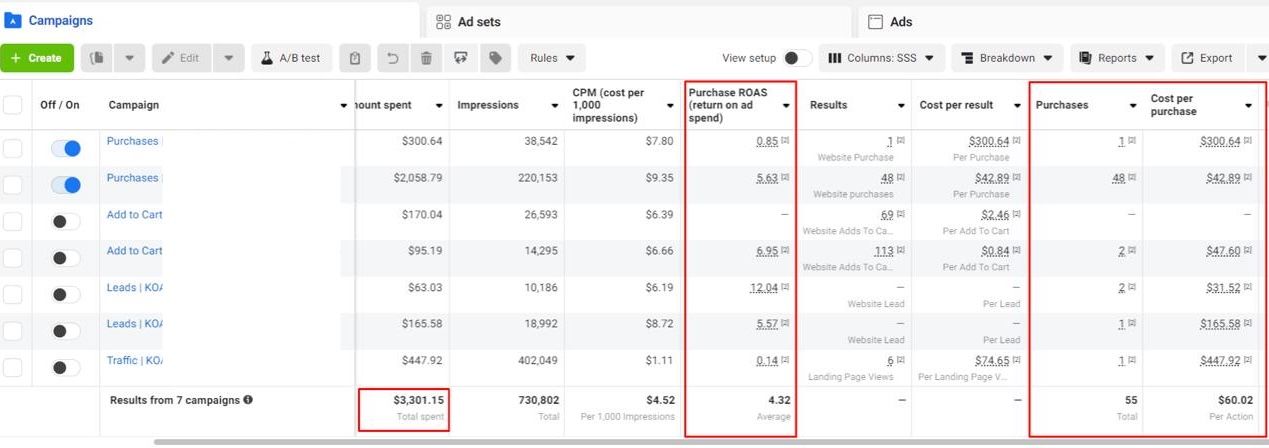
Task: Toggle the View setup switch
Action: coord(796,58)
